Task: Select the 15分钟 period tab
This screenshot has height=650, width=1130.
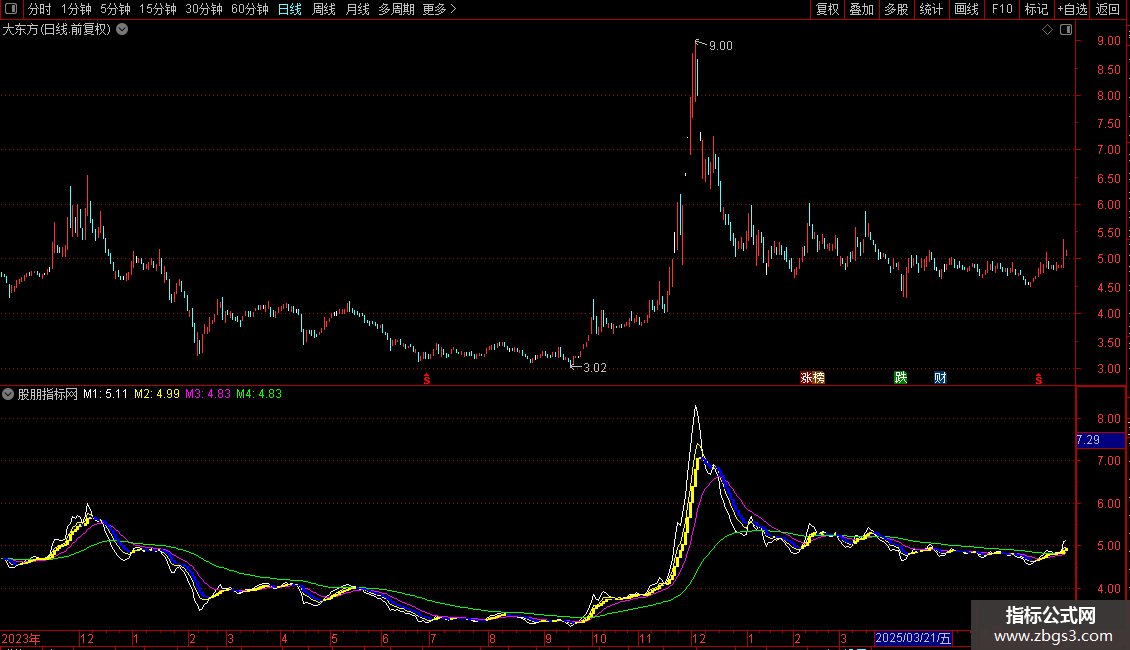Action: [x=158, y=9]
